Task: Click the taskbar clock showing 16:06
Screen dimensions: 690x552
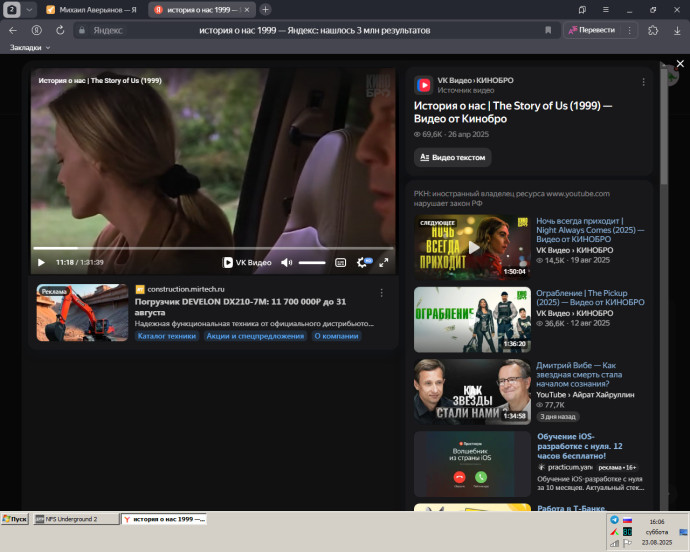Action: pos(657,522)
